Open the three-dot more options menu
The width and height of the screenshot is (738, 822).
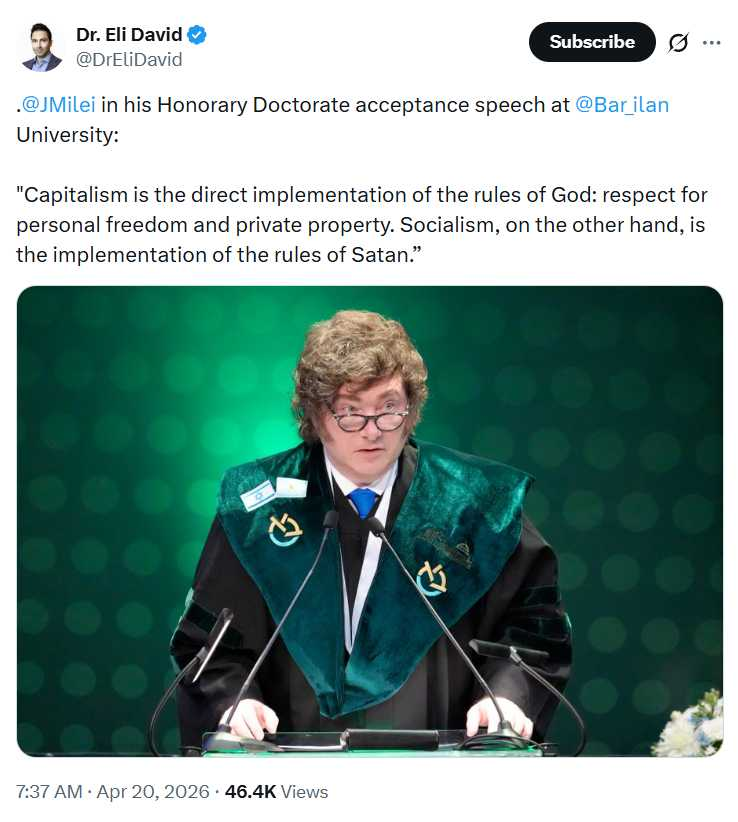(x=711, y=42)
